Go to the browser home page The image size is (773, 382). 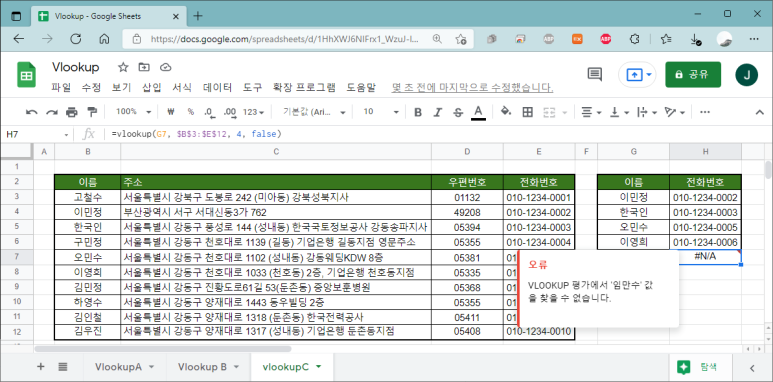(x=104, y=39)
